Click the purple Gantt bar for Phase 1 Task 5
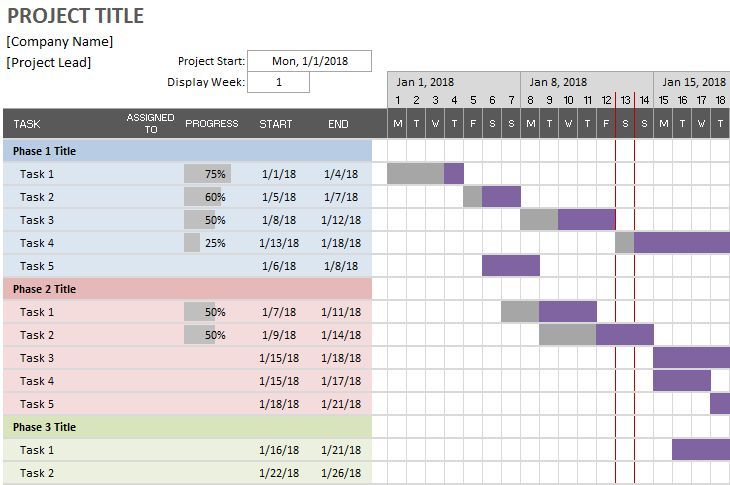The image size is (730, 485). pyautogui.click(x=511, y=266)
